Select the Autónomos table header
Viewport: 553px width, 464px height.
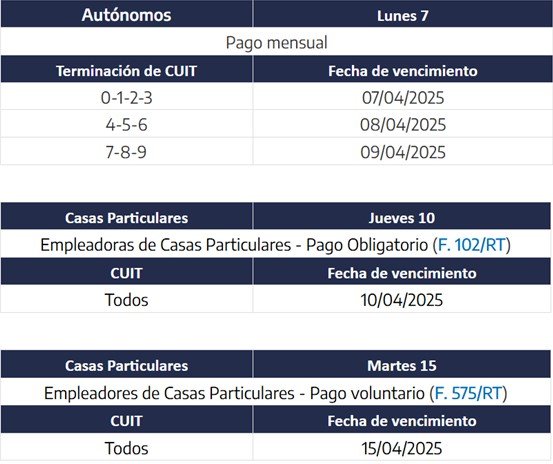[x=127, y=14]
